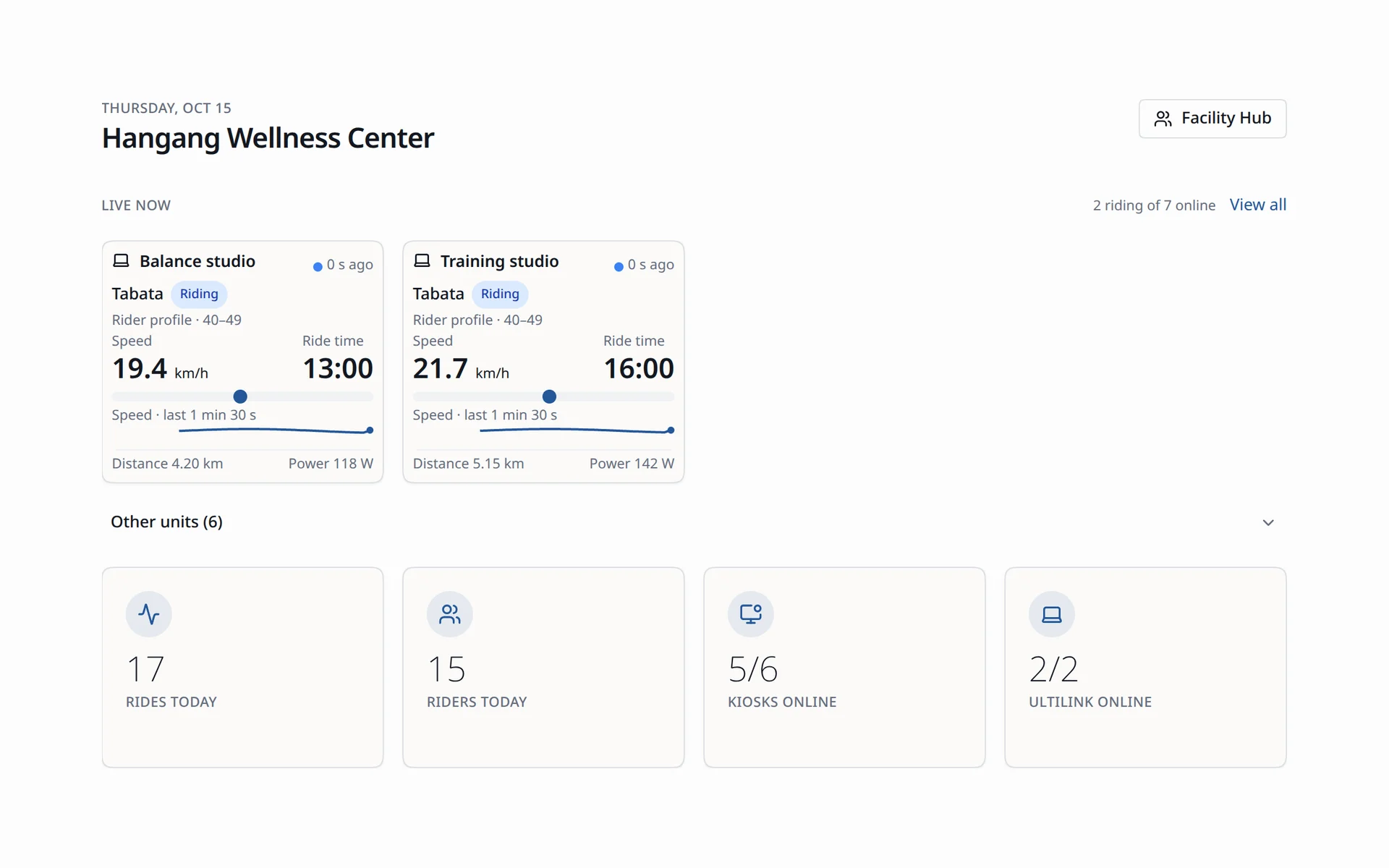Click the laptop icon on Training studio card
The width and height of the screenshot is (1389, 868).
(x=422, y=260)
